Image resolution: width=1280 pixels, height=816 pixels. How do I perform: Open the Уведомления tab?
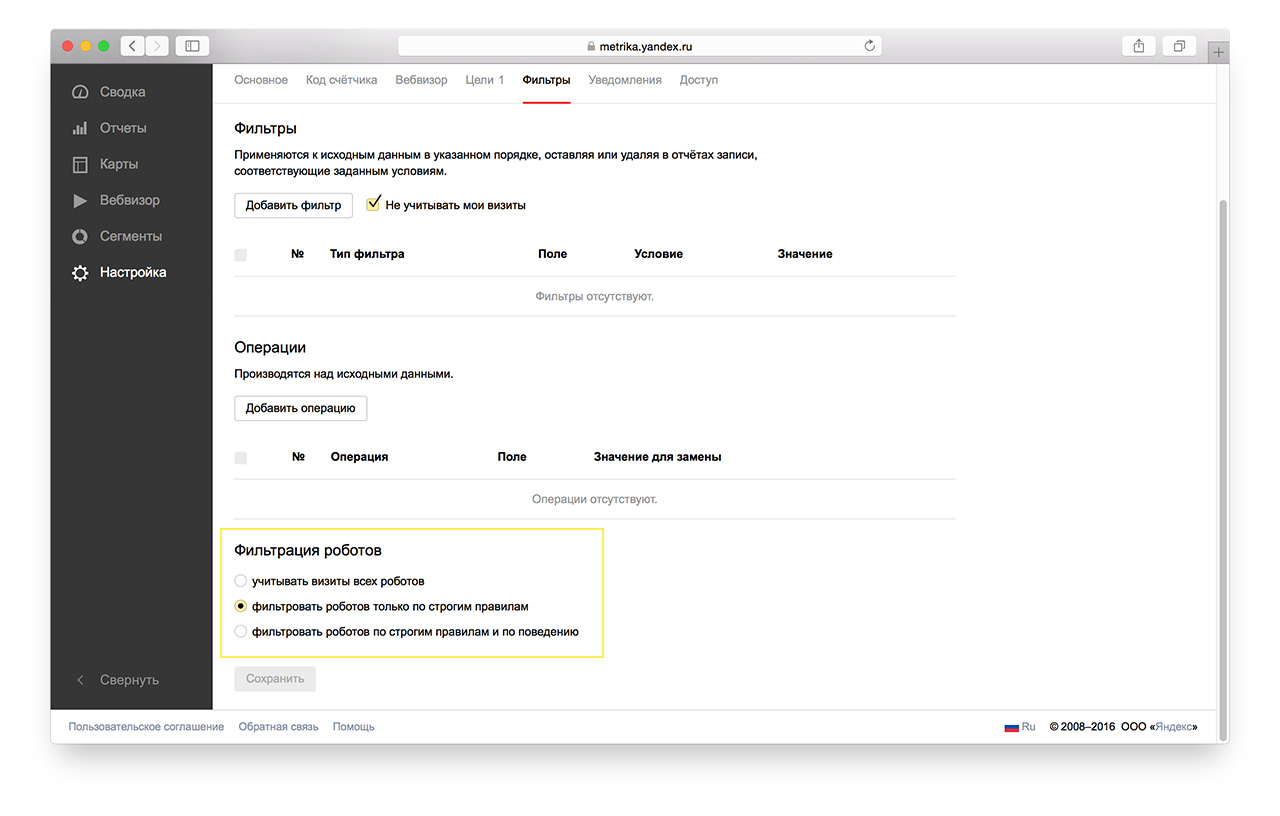[x=625, y=80]
